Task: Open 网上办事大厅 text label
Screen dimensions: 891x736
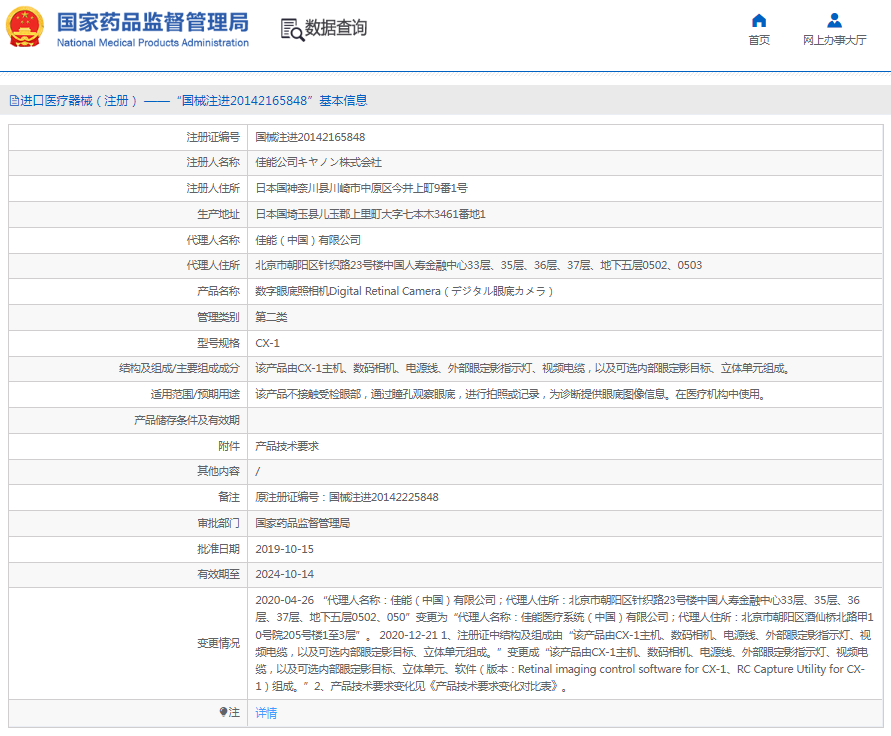Action: coord(834,41)
